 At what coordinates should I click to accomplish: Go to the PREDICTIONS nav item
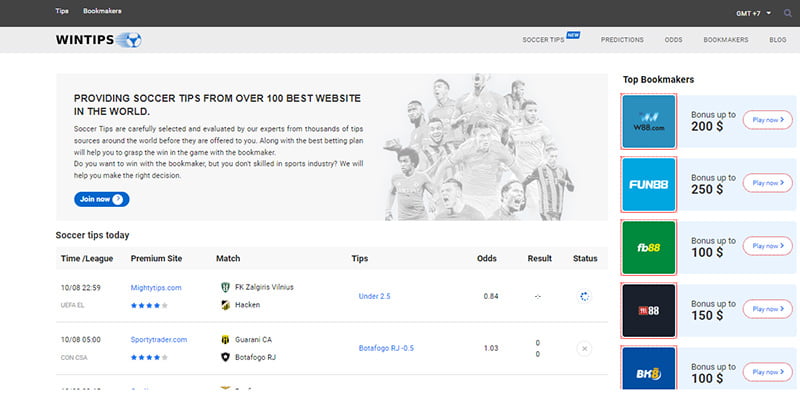622,40
